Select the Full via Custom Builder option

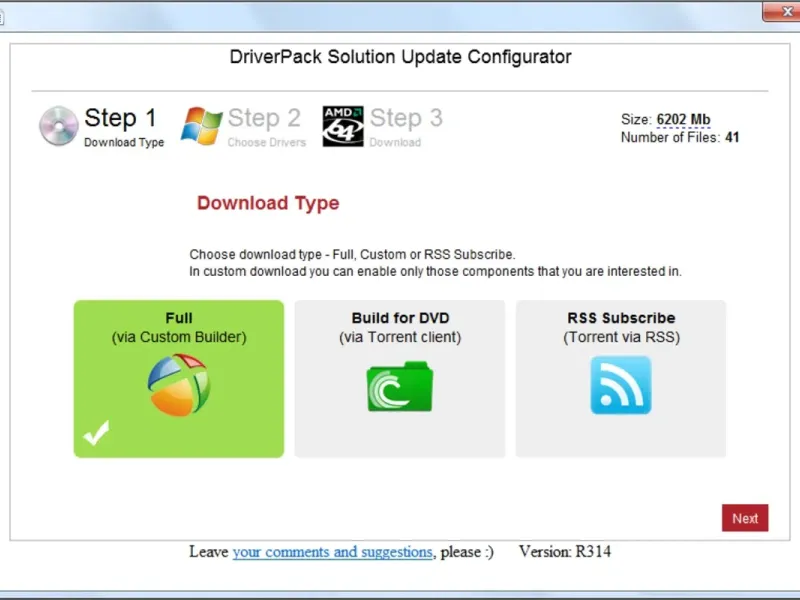(x=179, y=379)
